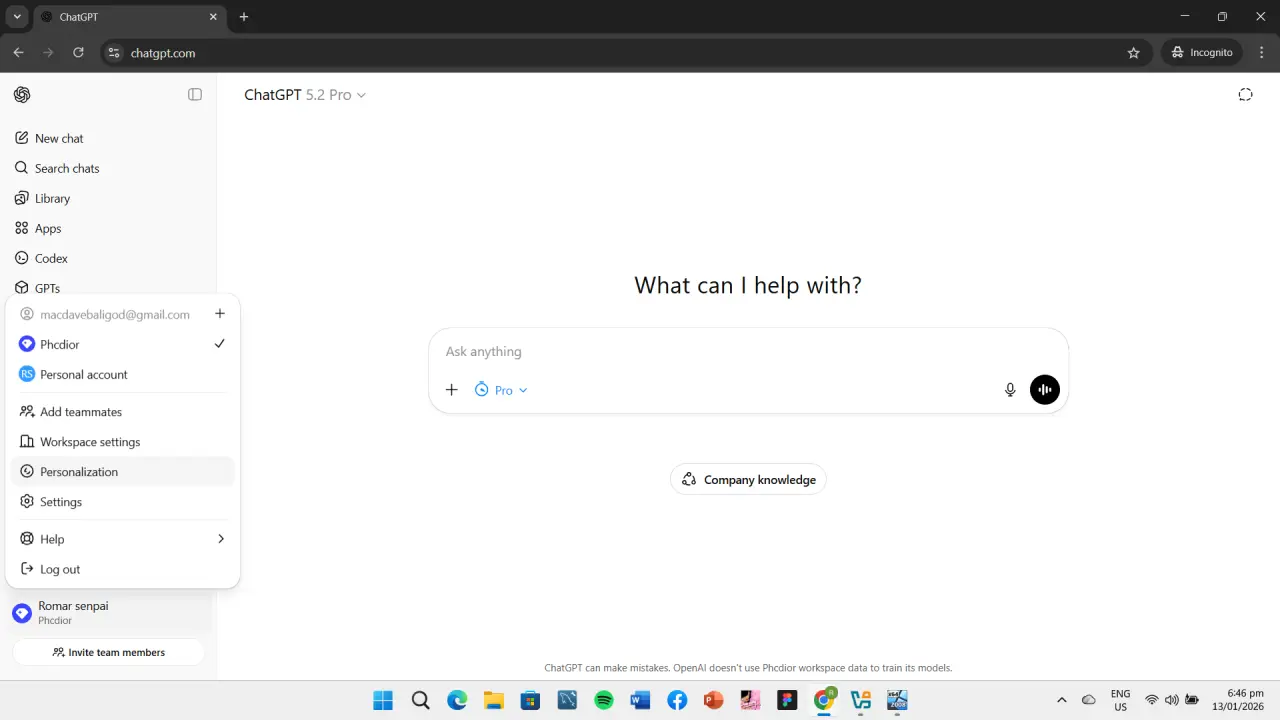Click the plus attach icon in the composer
The image size is (1280, 720).
[x=451, y=390]
